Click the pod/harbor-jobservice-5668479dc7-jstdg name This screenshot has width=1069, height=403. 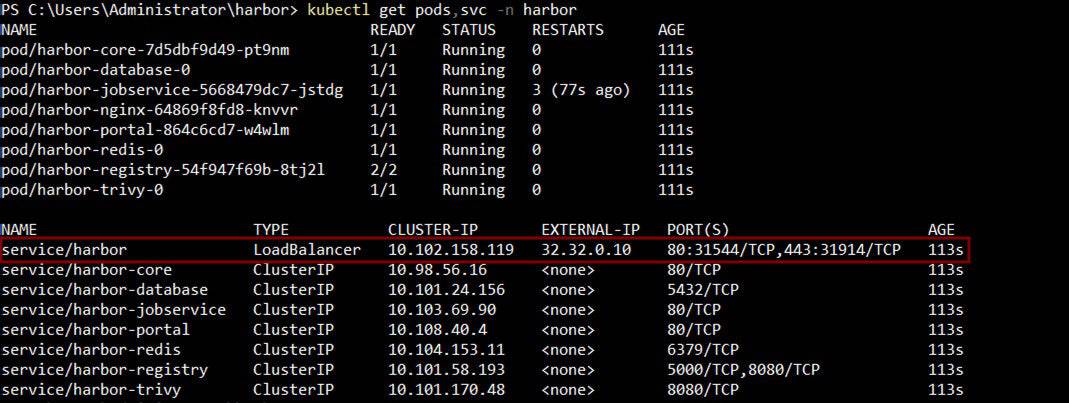pyautogui.click(x=172, y=90)
